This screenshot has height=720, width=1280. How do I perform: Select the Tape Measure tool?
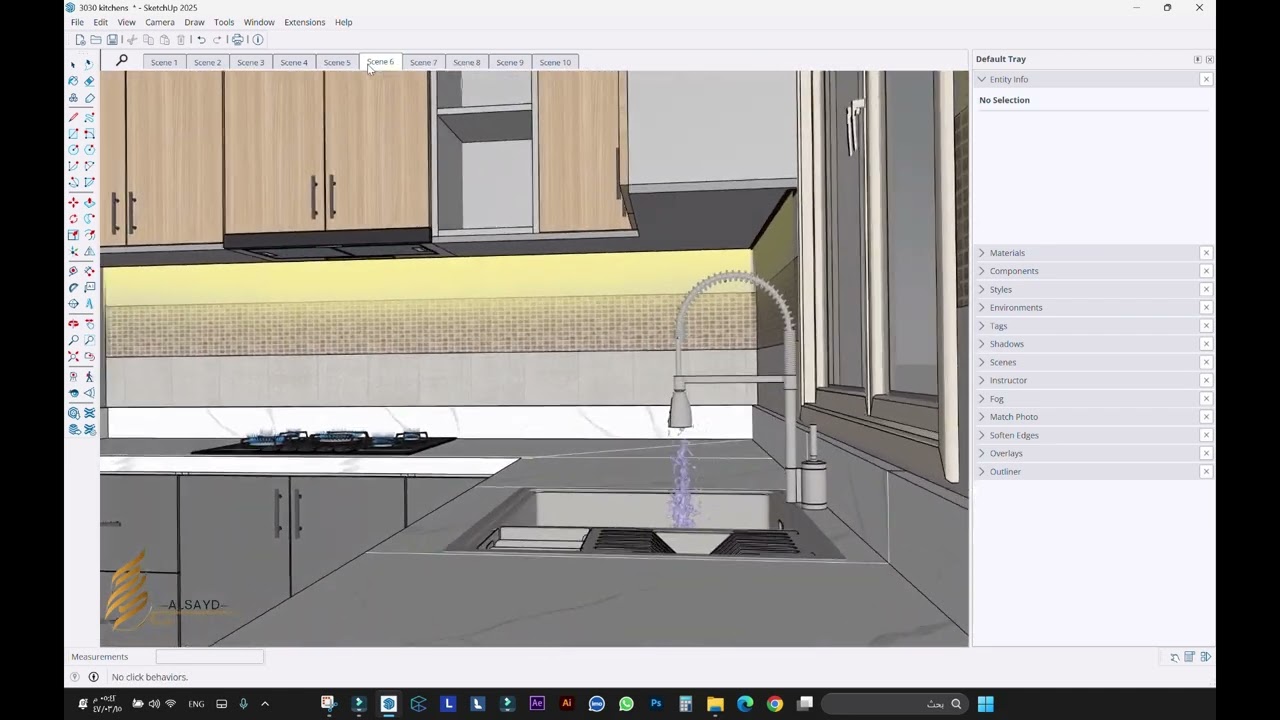[73, 270]
